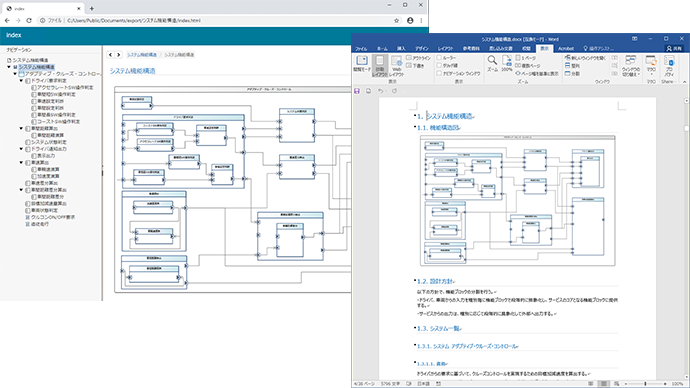The height and width of the screenshot is (388, 690).
Task: Switch to the 参考資料 ribbon tab
Action: point(471,48)
